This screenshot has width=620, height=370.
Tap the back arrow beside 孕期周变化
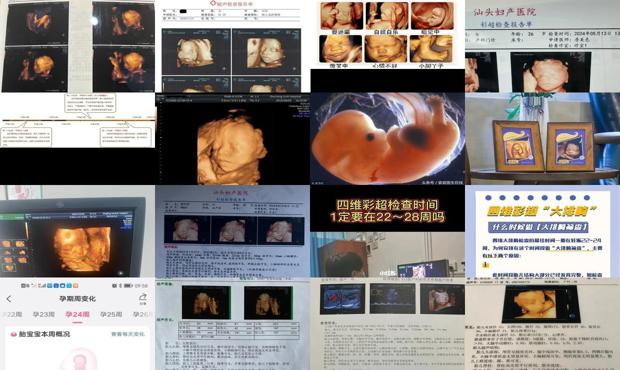(x=9, y=299)
